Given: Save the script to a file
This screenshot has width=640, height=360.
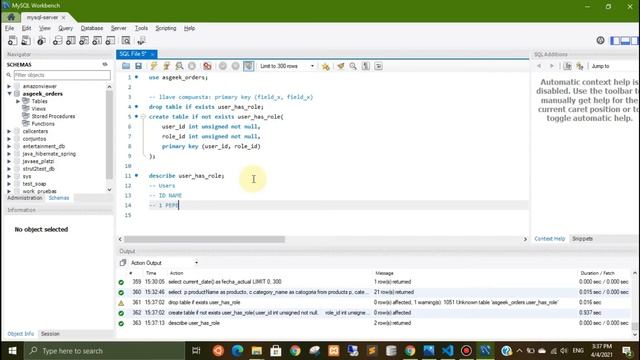Looking at the screenshot, I should [138, 66].
